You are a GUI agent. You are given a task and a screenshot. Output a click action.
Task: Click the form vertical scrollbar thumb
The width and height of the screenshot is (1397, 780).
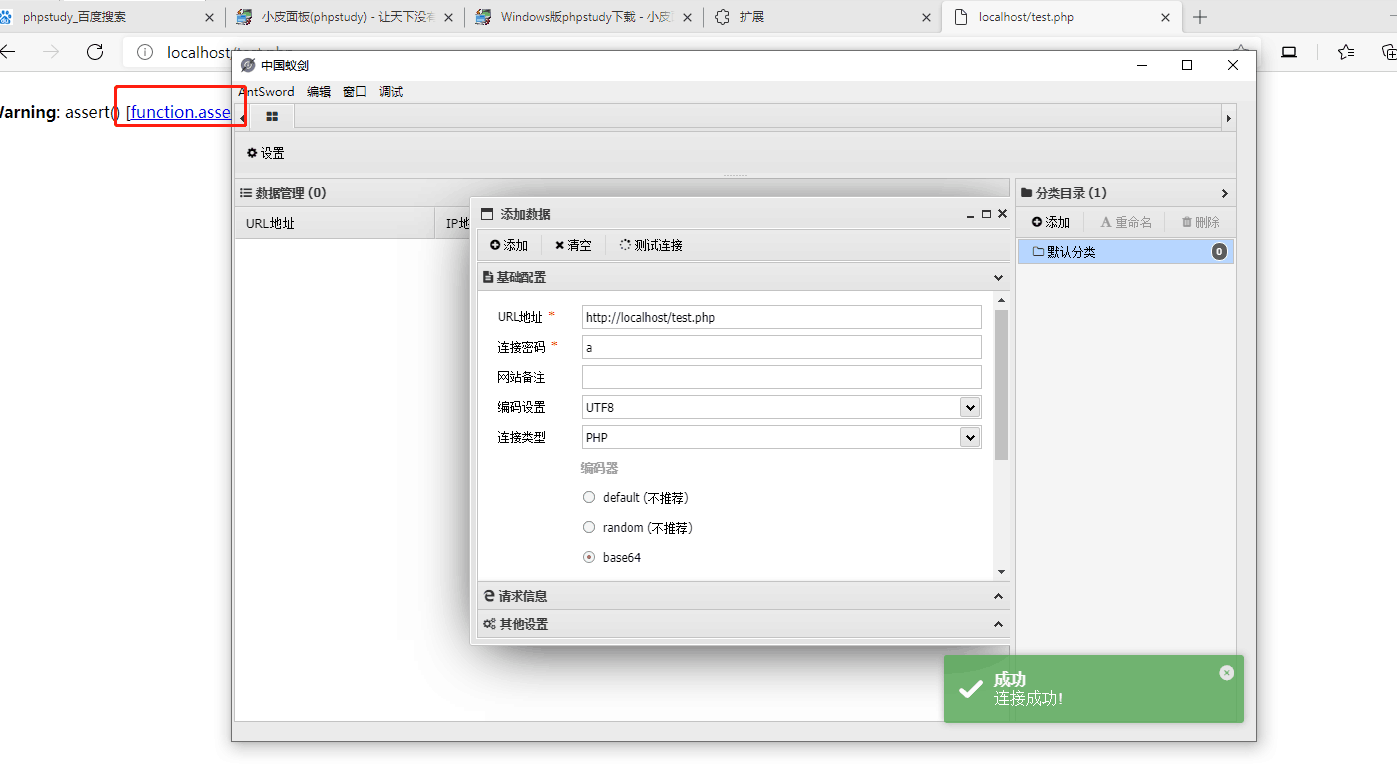click(1002, 384)
